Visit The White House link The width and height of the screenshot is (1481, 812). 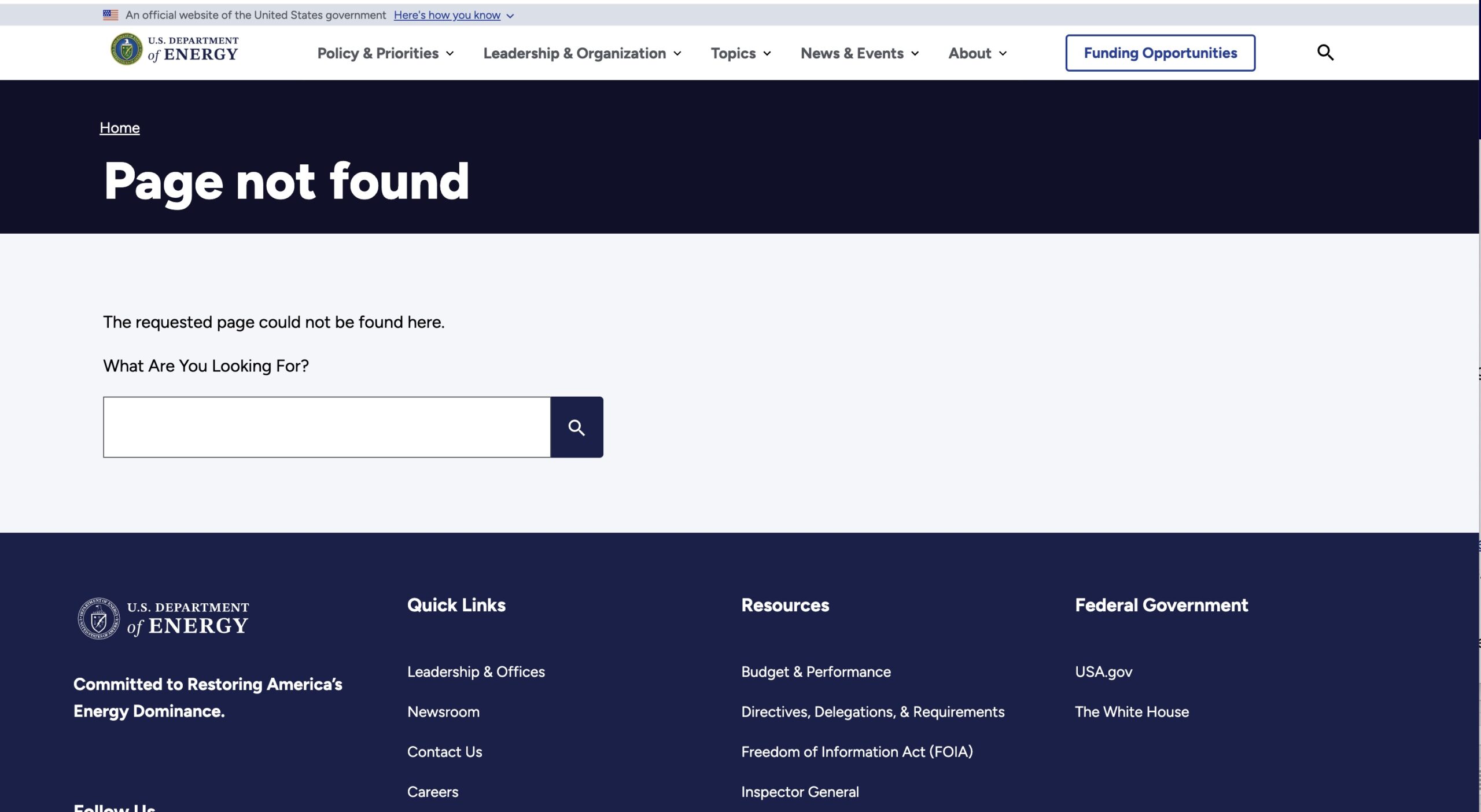click(1132, 711)
